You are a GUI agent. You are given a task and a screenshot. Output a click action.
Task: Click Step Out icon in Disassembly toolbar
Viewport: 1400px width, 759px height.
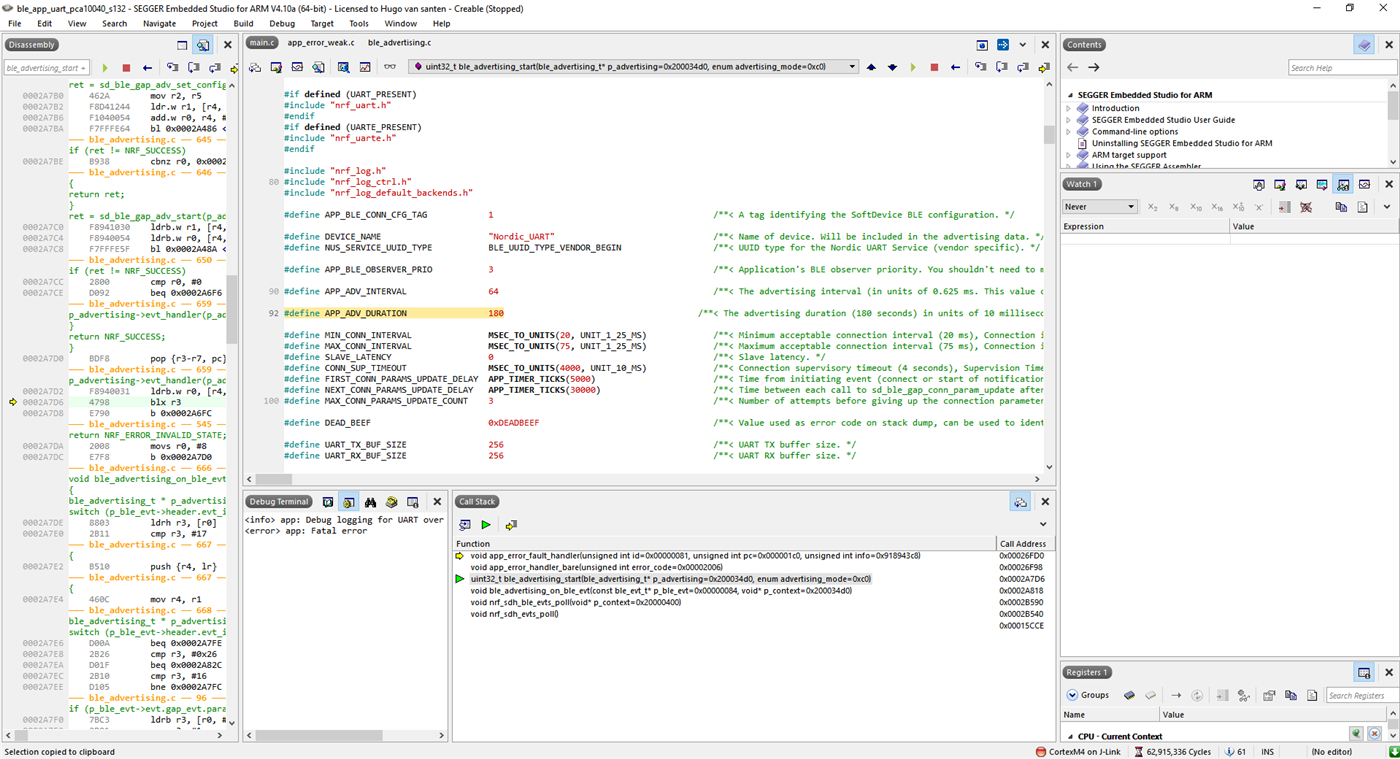pyautogui.click(x=214, y=68)
